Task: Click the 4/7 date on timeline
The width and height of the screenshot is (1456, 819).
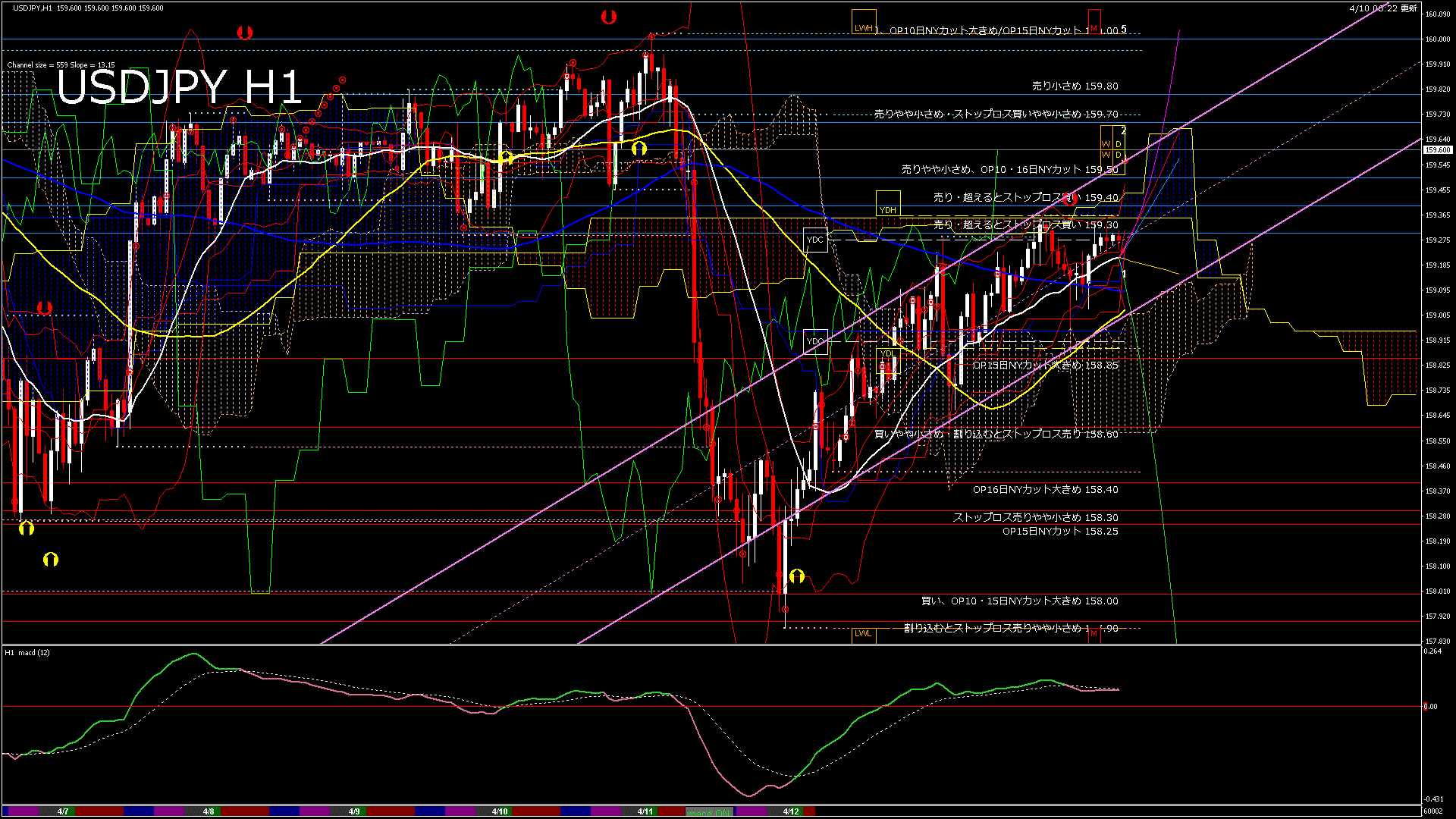Action: 64,811
